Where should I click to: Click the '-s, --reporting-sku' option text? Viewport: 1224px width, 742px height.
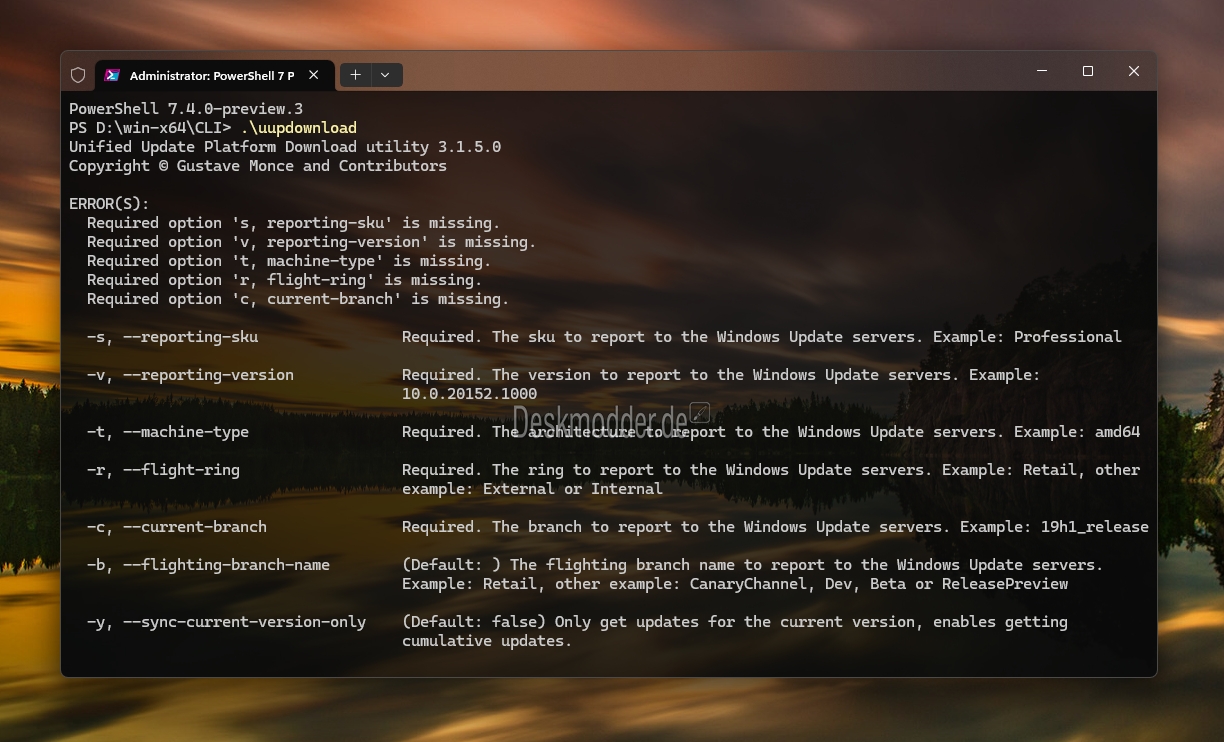click(172, 337)
